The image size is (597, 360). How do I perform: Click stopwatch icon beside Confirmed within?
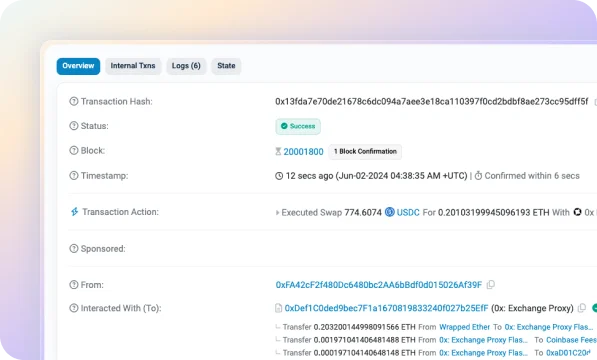[x=478, y=175]
